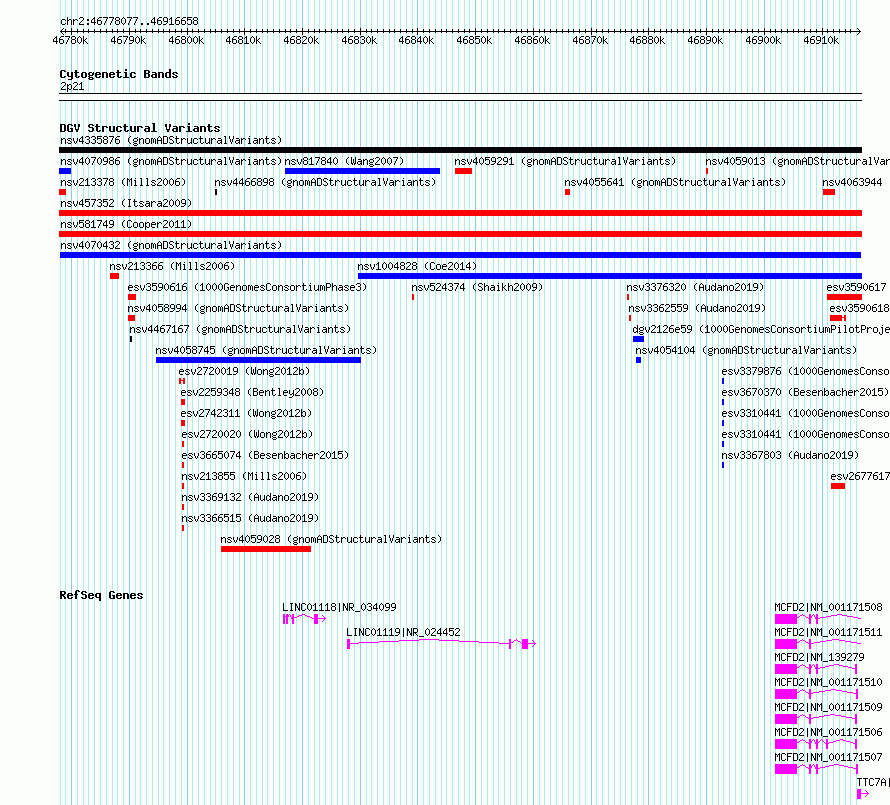Click the LINC01119 gene glyph
Image resolution: width=890 pixels, height=805 pixels.
pos(442,644)
